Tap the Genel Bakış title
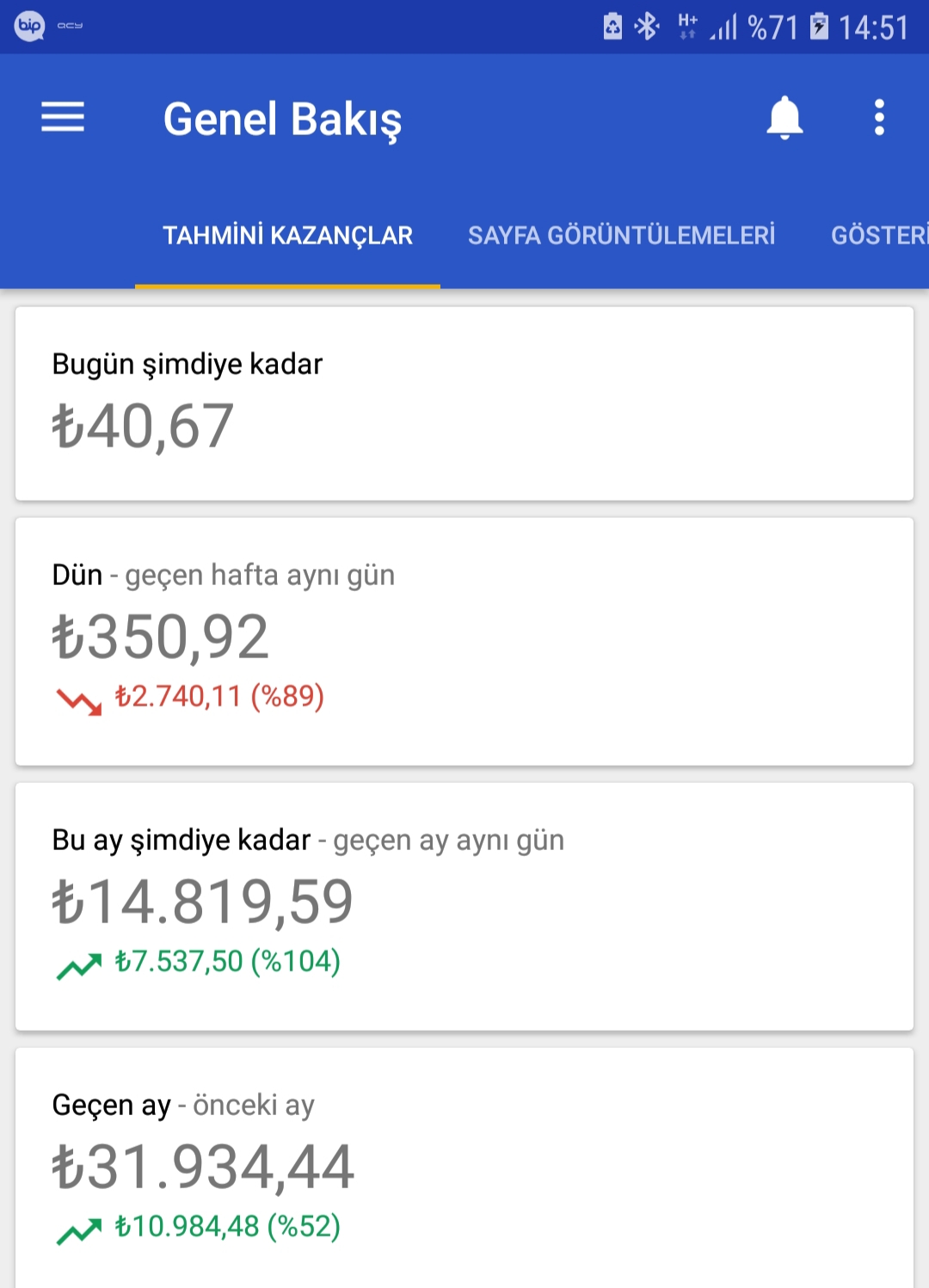This screenshot has width=929, height=1288. click(283, 120)
